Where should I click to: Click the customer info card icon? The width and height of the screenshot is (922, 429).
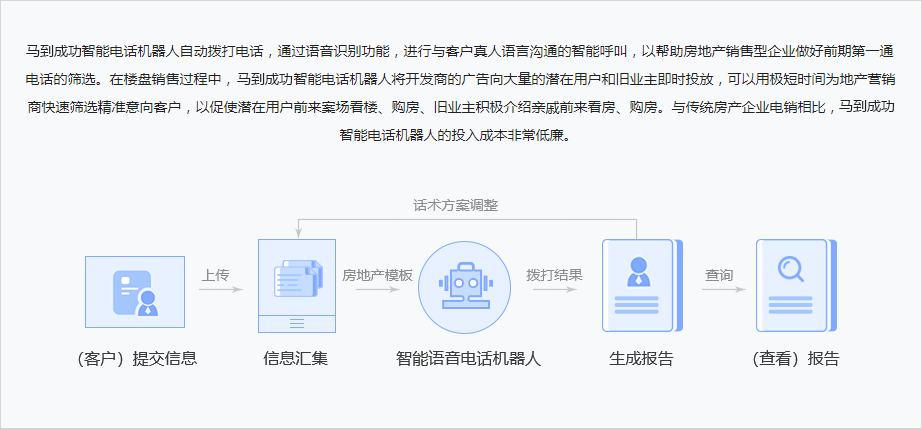(x=135, y=291)
